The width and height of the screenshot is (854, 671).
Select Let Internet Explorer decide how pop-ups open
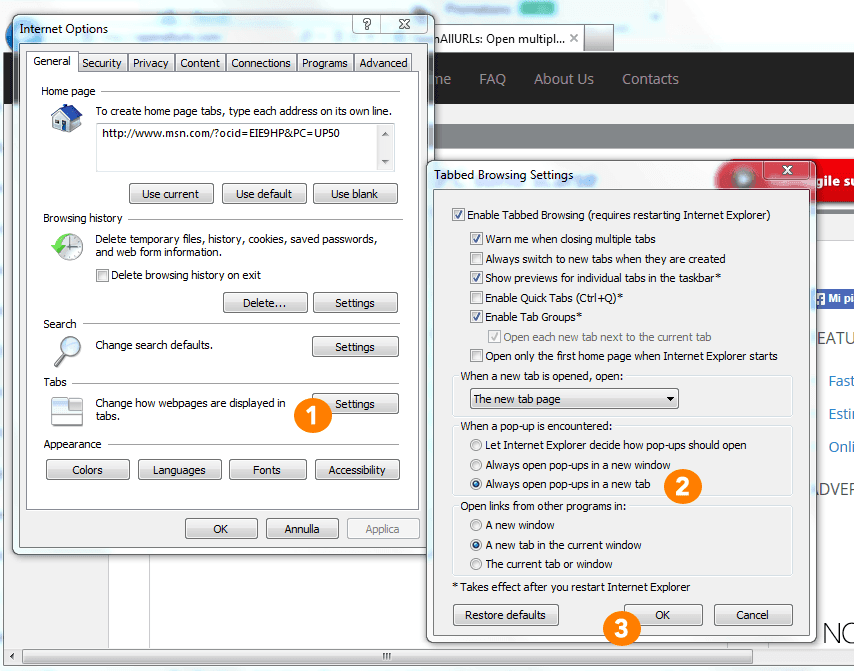(x=476, y=445)
